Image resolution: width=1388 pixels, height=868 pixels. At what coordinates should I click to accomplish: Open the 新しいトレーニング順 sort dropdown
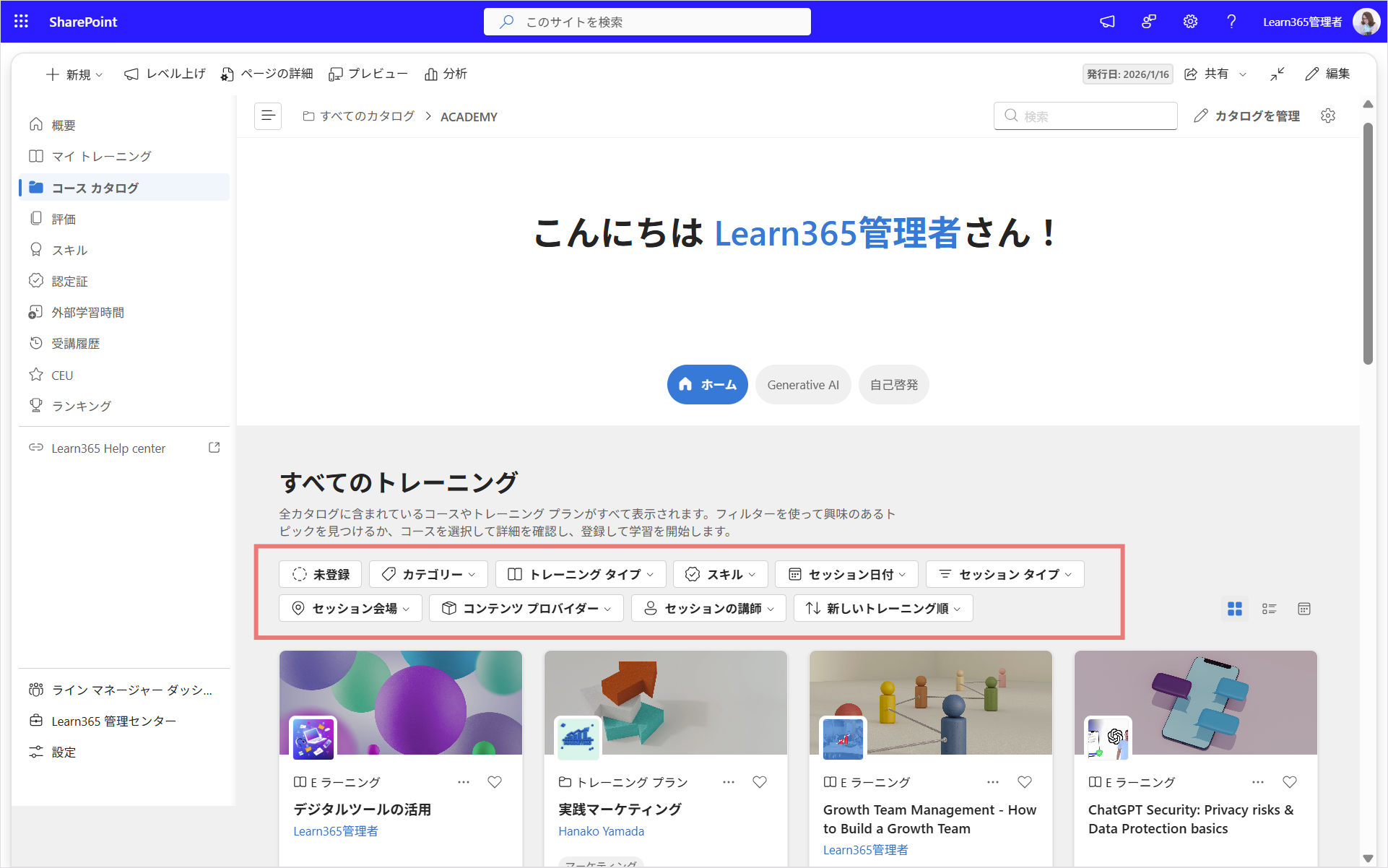click(x=883, y=608)
